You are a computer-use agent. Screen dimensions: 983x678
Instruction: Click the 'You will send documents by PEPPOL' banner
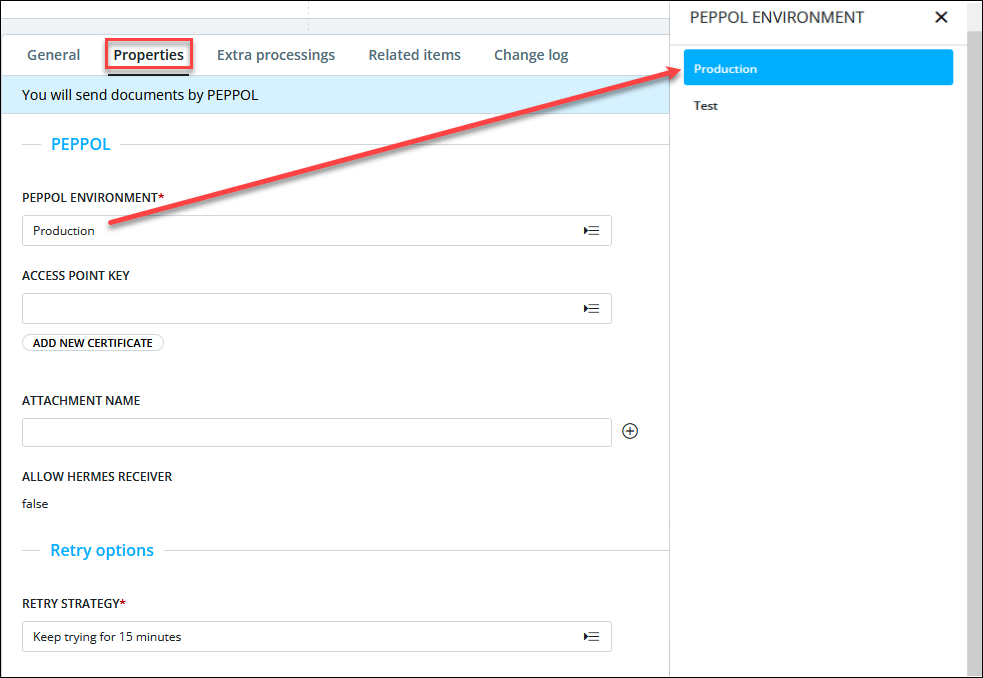coord(335,95)
